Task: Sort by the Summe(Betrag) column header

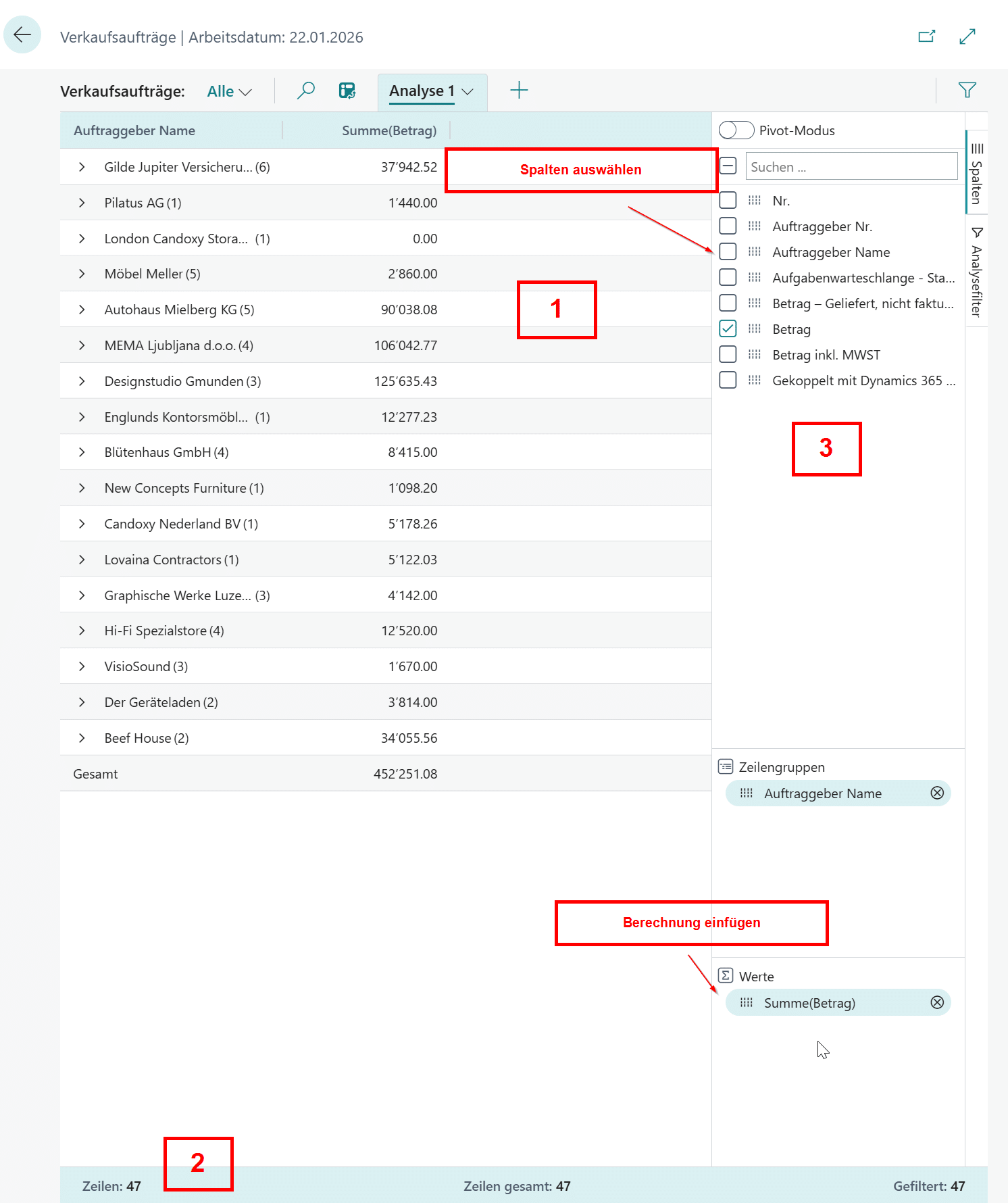Action: pyautogui.click(x=388, y=130)
